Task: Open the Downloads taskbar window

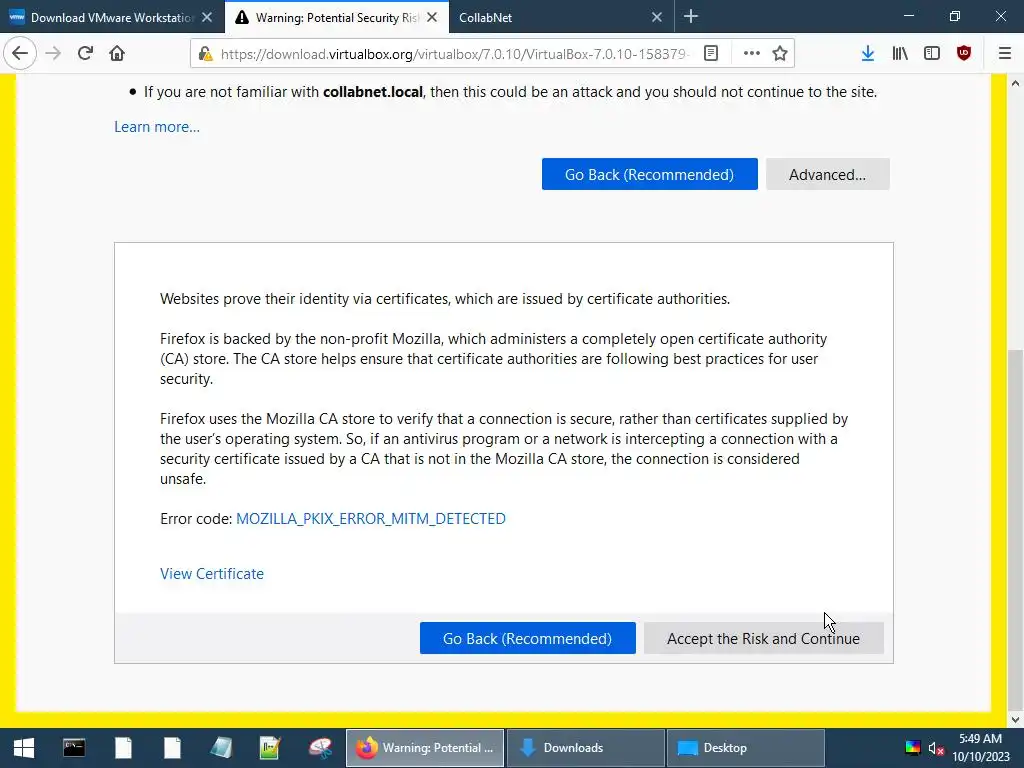Action: click(x=586, y=748)
